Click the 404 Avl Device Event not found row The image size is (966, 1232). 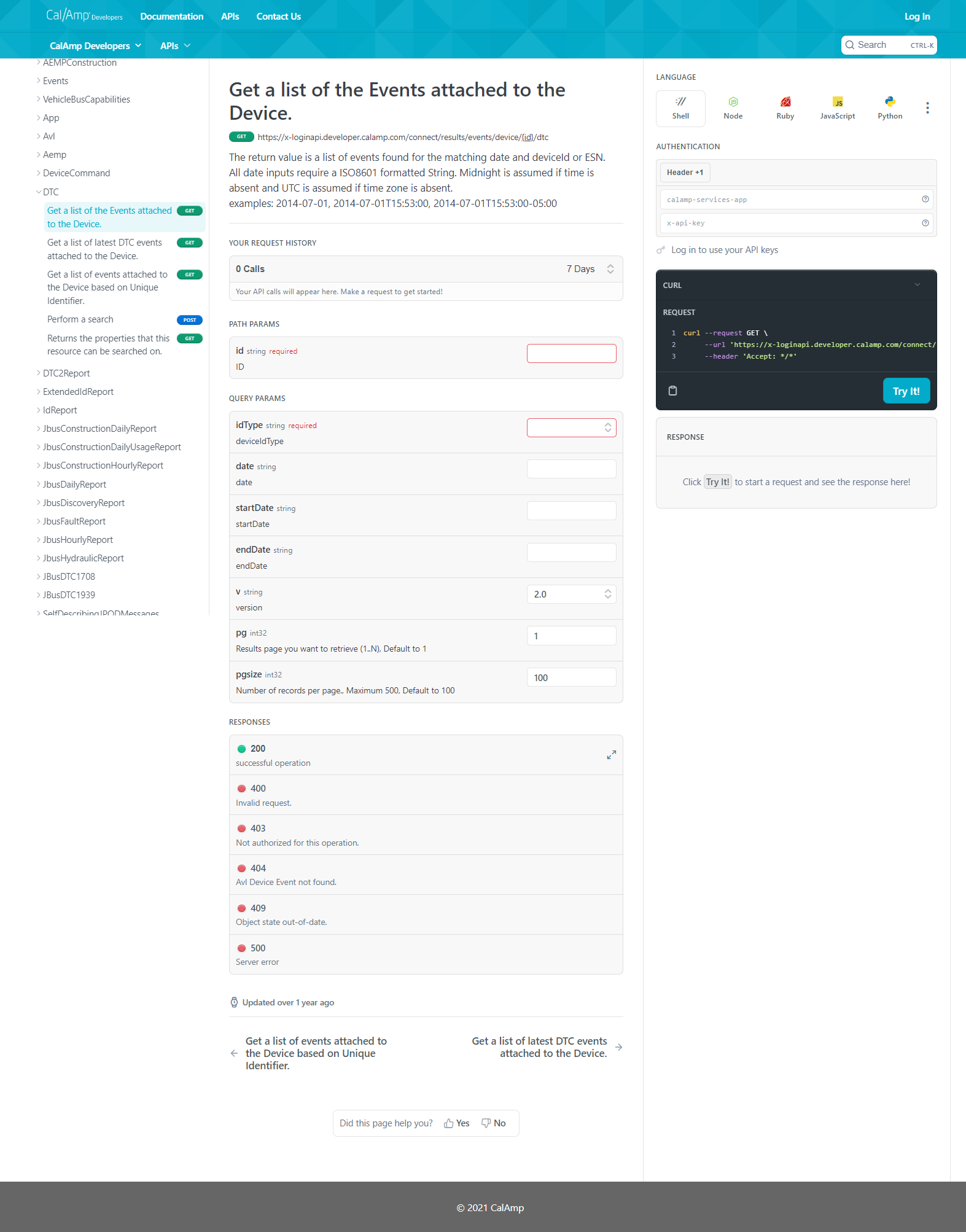pyautogui.click(x=426, y=875)
